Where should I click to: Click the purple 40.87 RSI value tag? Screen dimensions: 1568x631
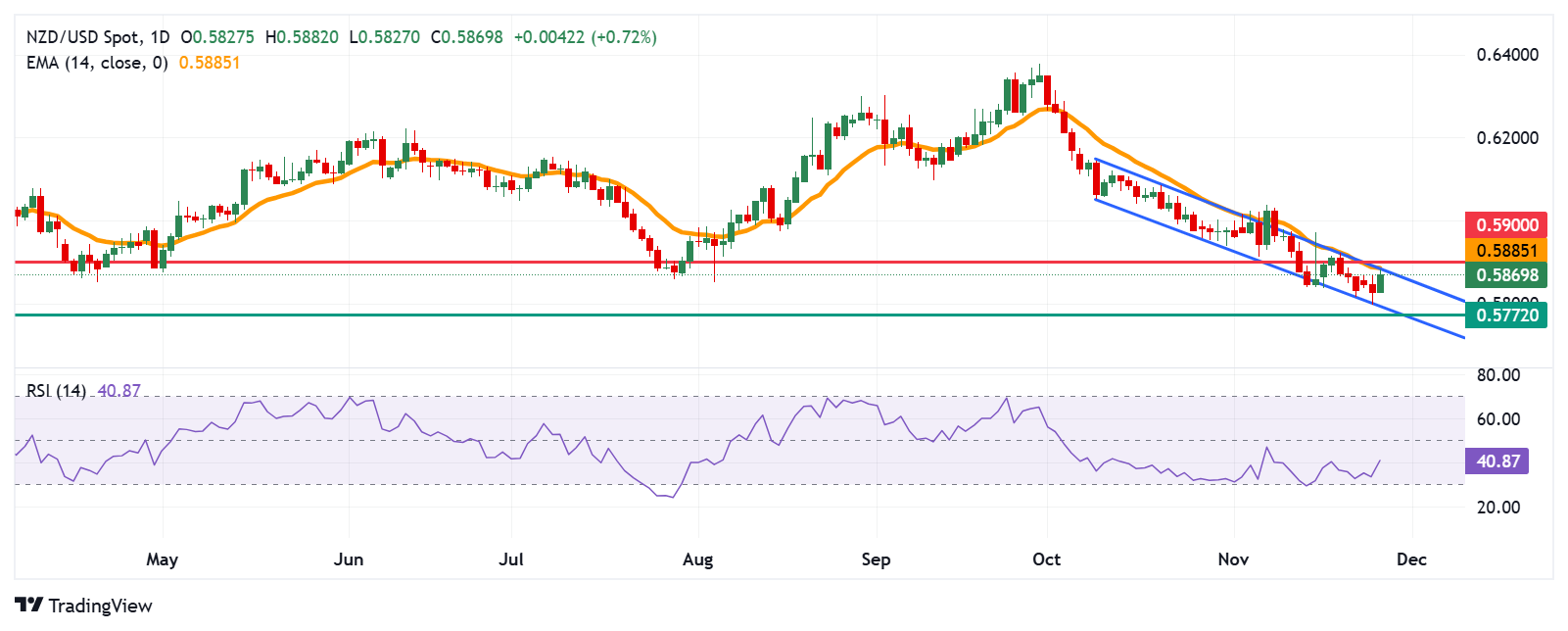point(1497,461)
